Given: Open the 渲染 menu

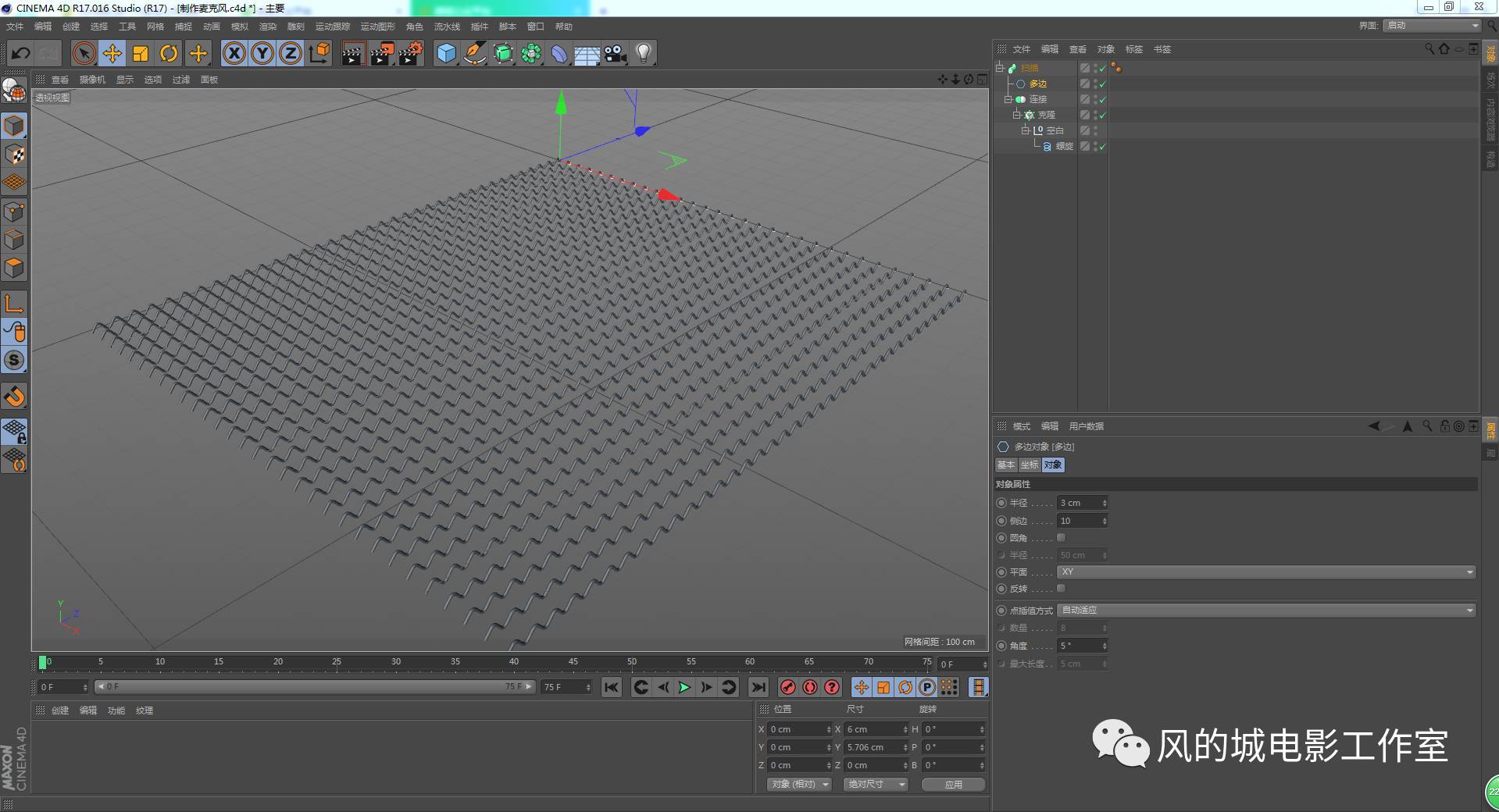Looking at the screenshot, I should [x=269, y=26].
